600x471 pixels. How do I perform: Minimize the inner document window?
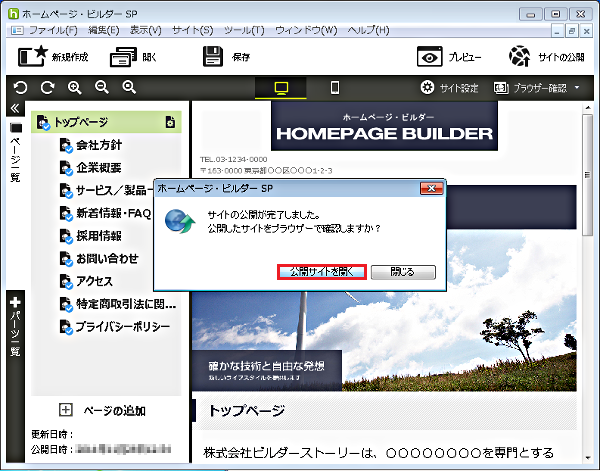click(x=557, y=31)
